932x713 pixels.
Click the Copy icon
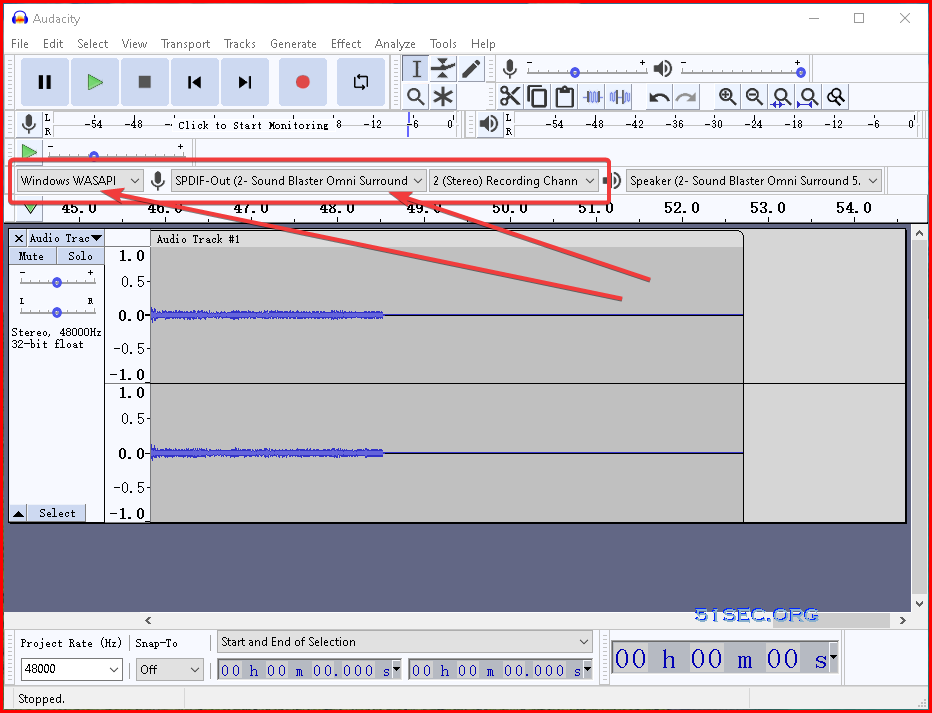[537, 96]
